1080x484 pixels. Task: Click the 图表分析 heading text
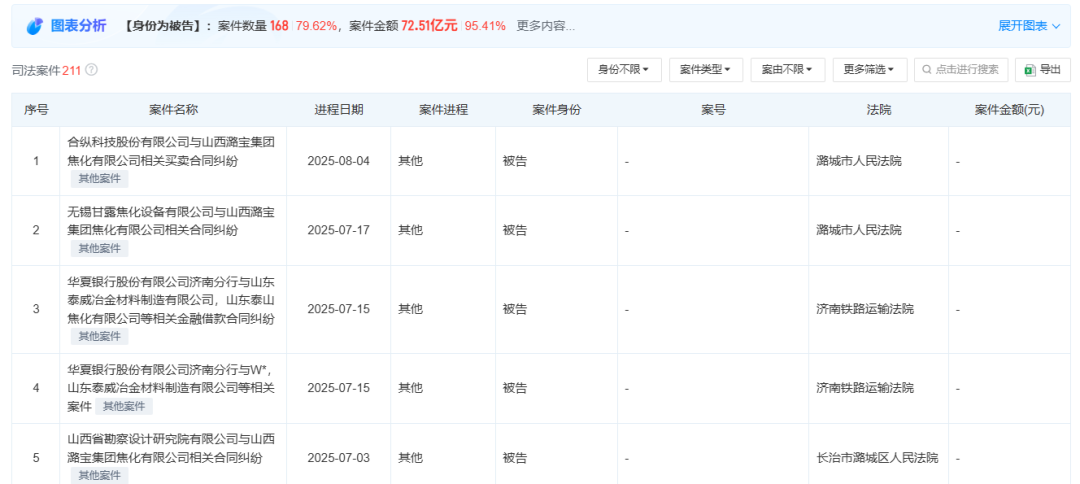coord(79,26)
